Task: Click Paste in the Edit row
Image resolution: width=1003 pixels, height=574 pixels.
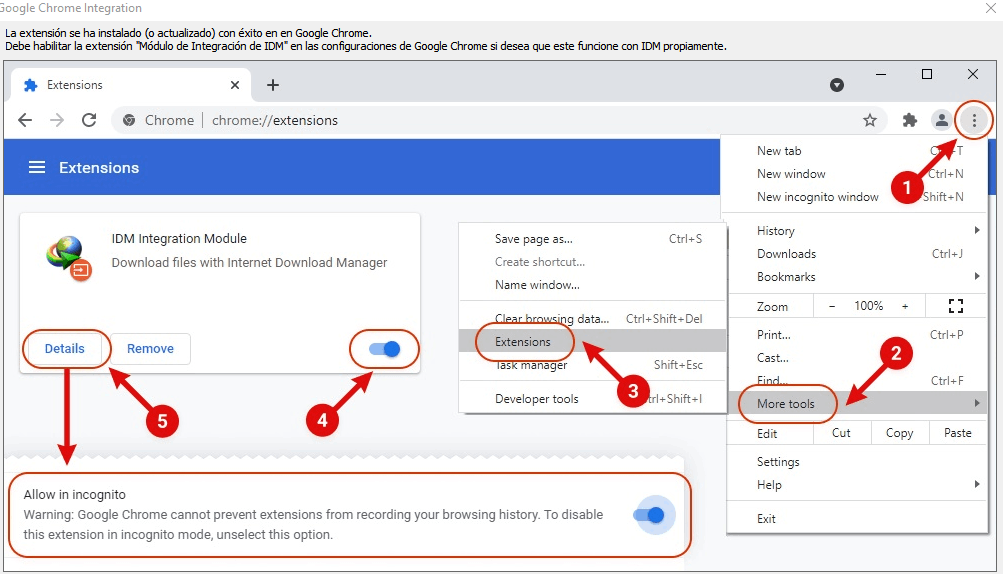Action: click(958, 433)
